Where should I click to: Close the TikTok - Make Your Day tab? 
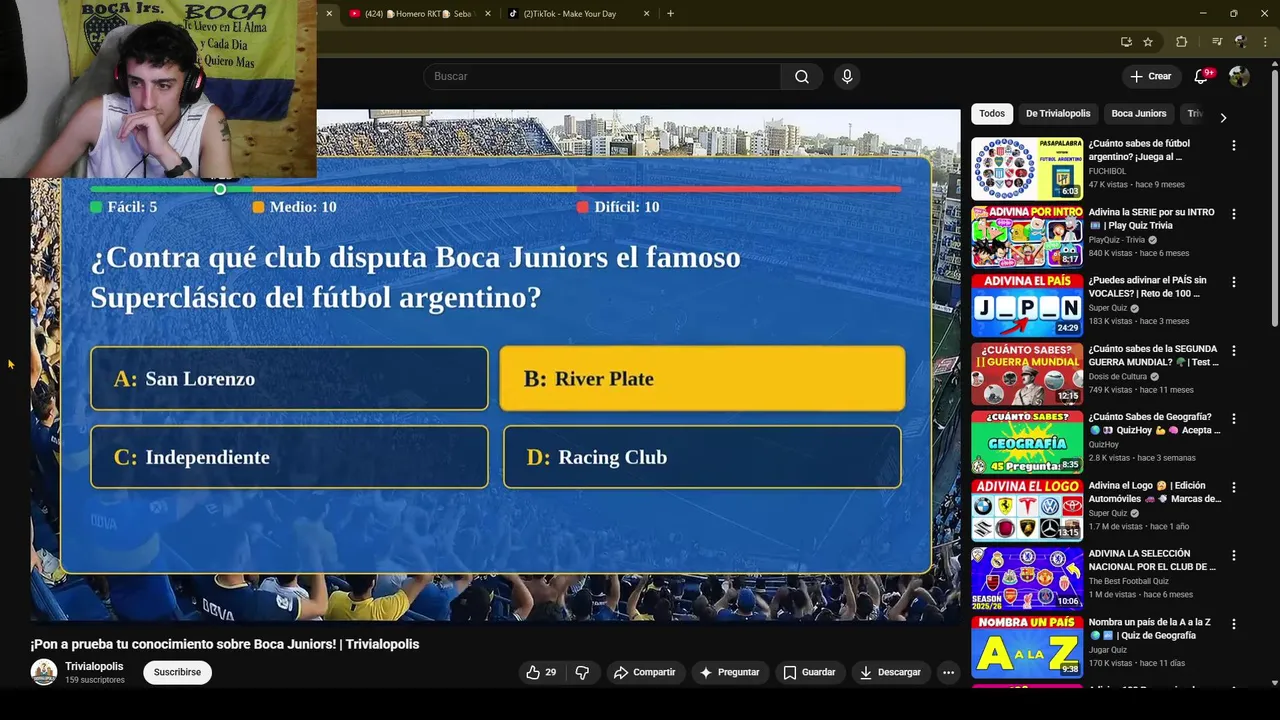point(646,14)
